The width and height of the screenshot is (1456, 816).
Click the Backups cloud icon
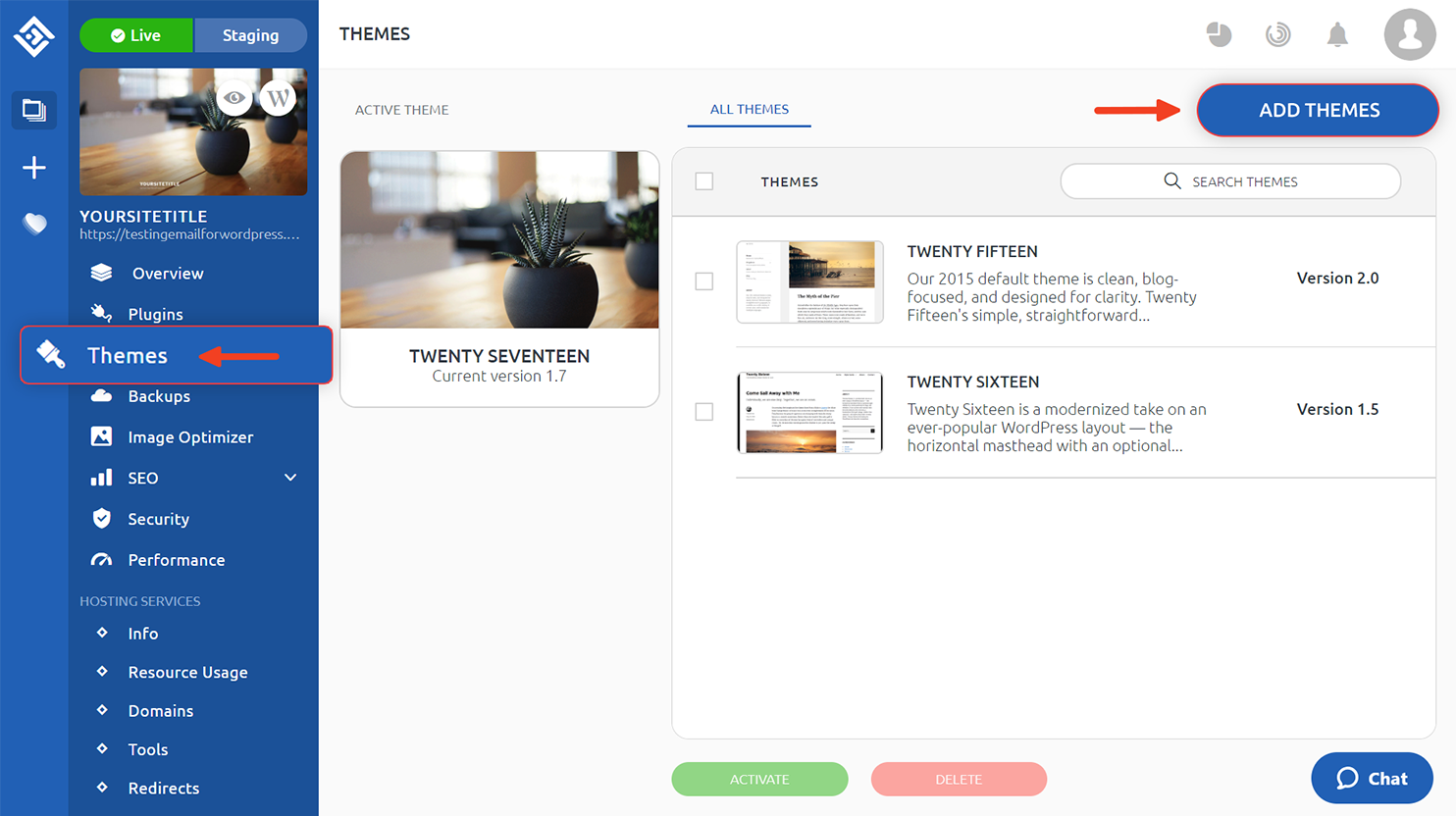click(101, 395)
